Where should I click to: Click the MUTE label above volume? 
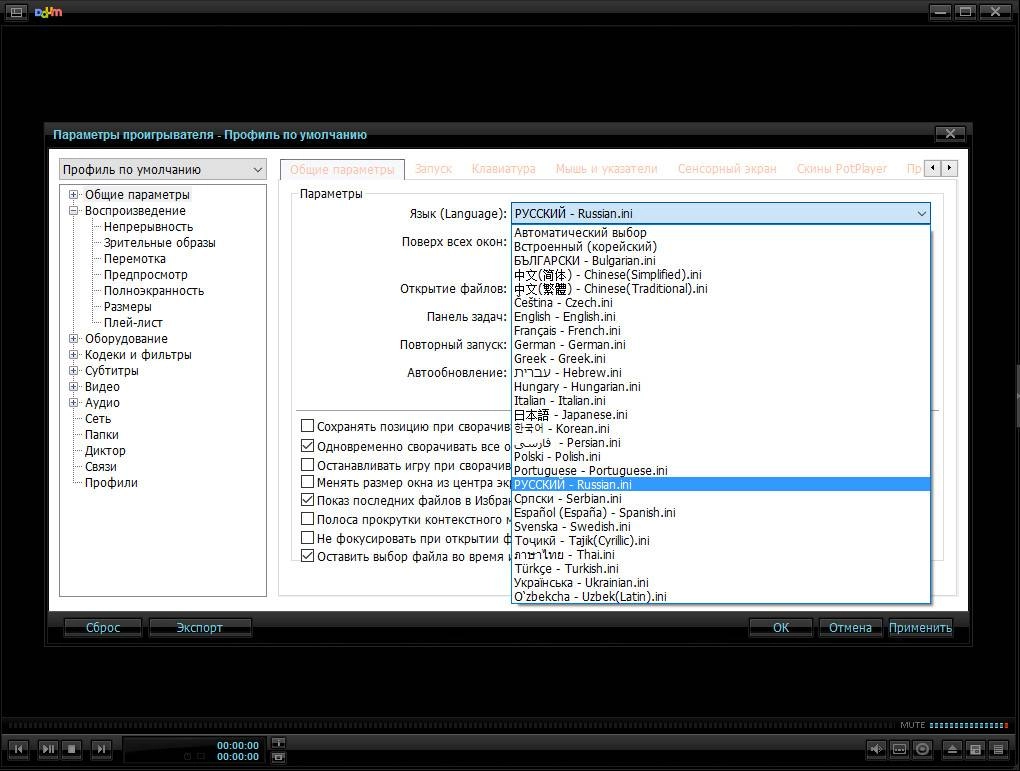pyautogui.click(x=913, y=725)
